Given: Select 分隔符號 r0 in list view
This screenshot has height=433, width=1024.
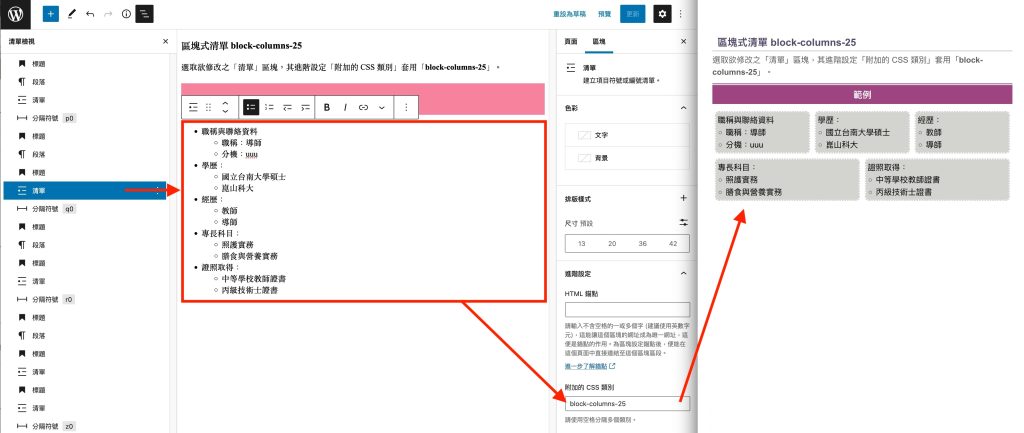Looking at the screenshot, I should pyautogui.click(x=84, y=299).
